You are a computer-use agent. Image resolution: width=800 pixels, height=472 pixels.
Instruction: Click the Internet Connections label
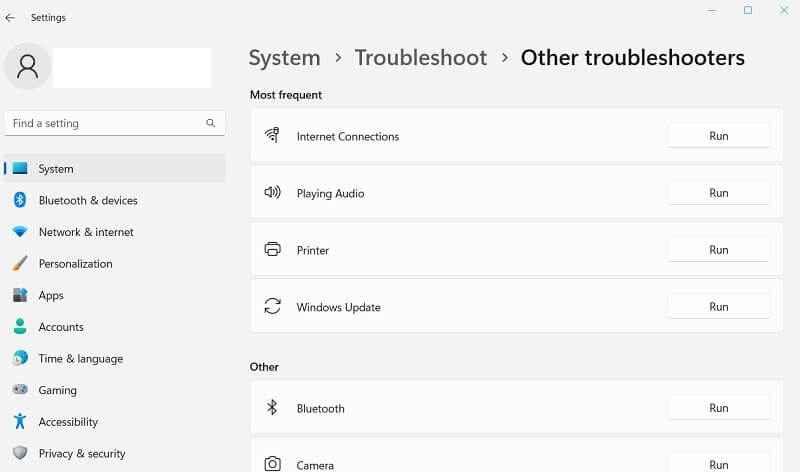pos(348,136)
